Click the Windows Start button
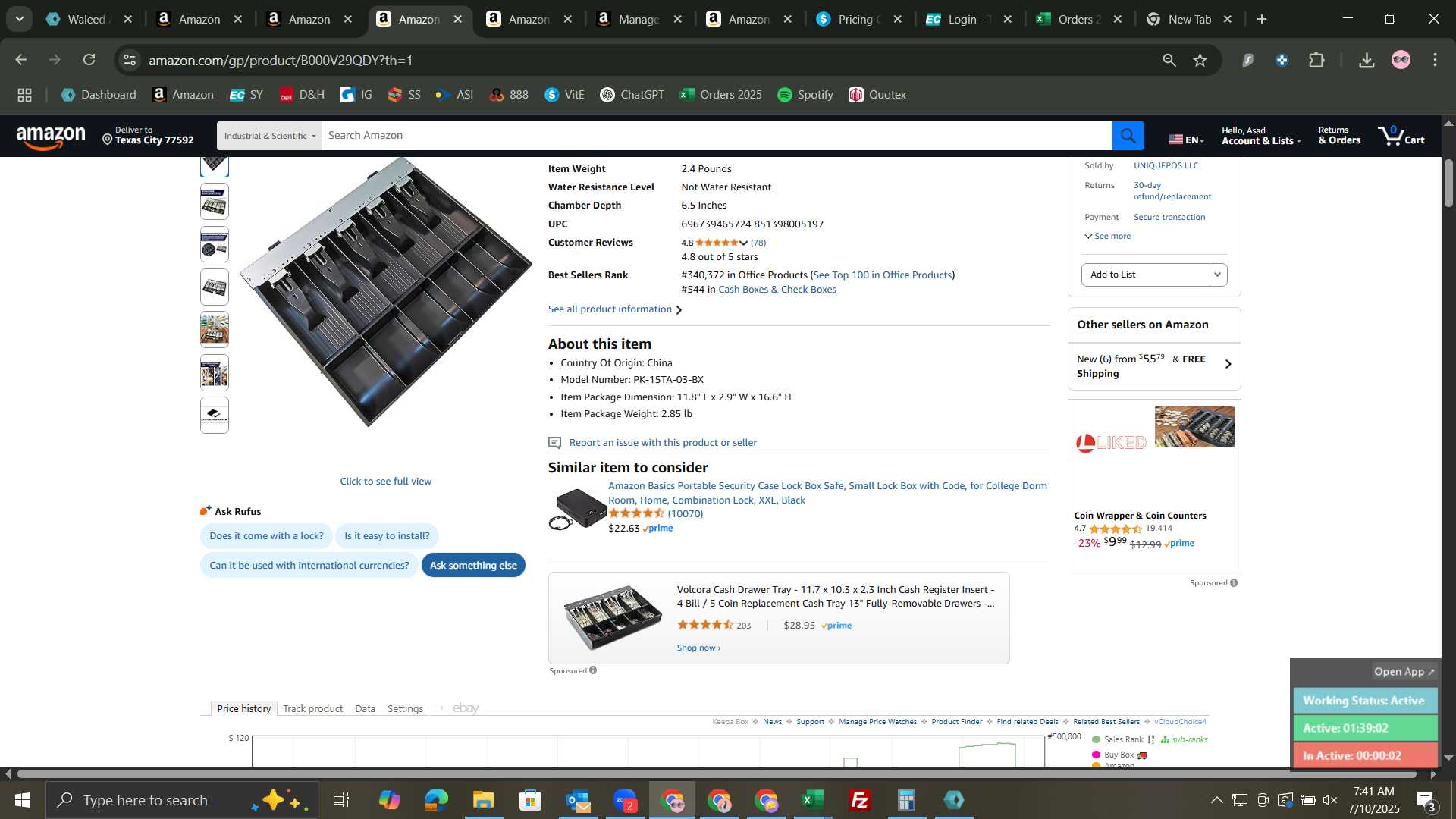The image size is (1456, 819). [x=22, y=800]
